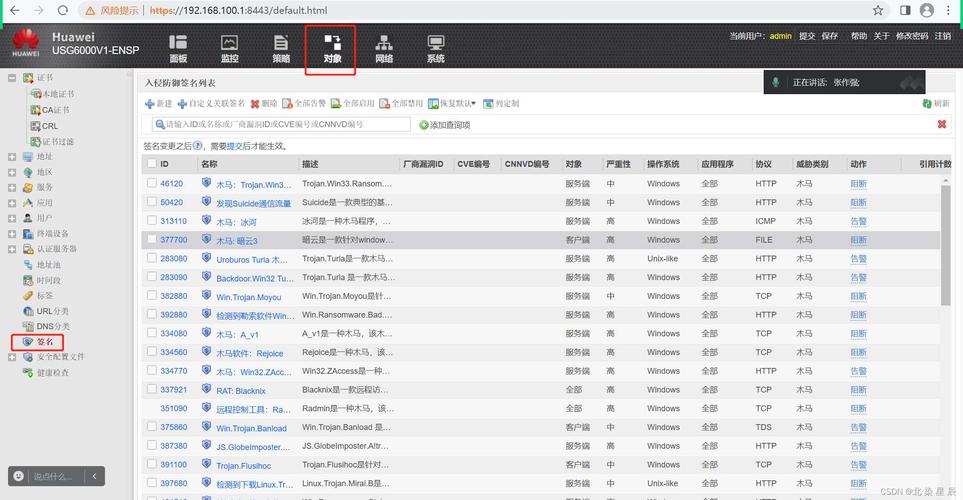
Task: Click the 保存 (Save) link in header
Action: pos(829,36)
